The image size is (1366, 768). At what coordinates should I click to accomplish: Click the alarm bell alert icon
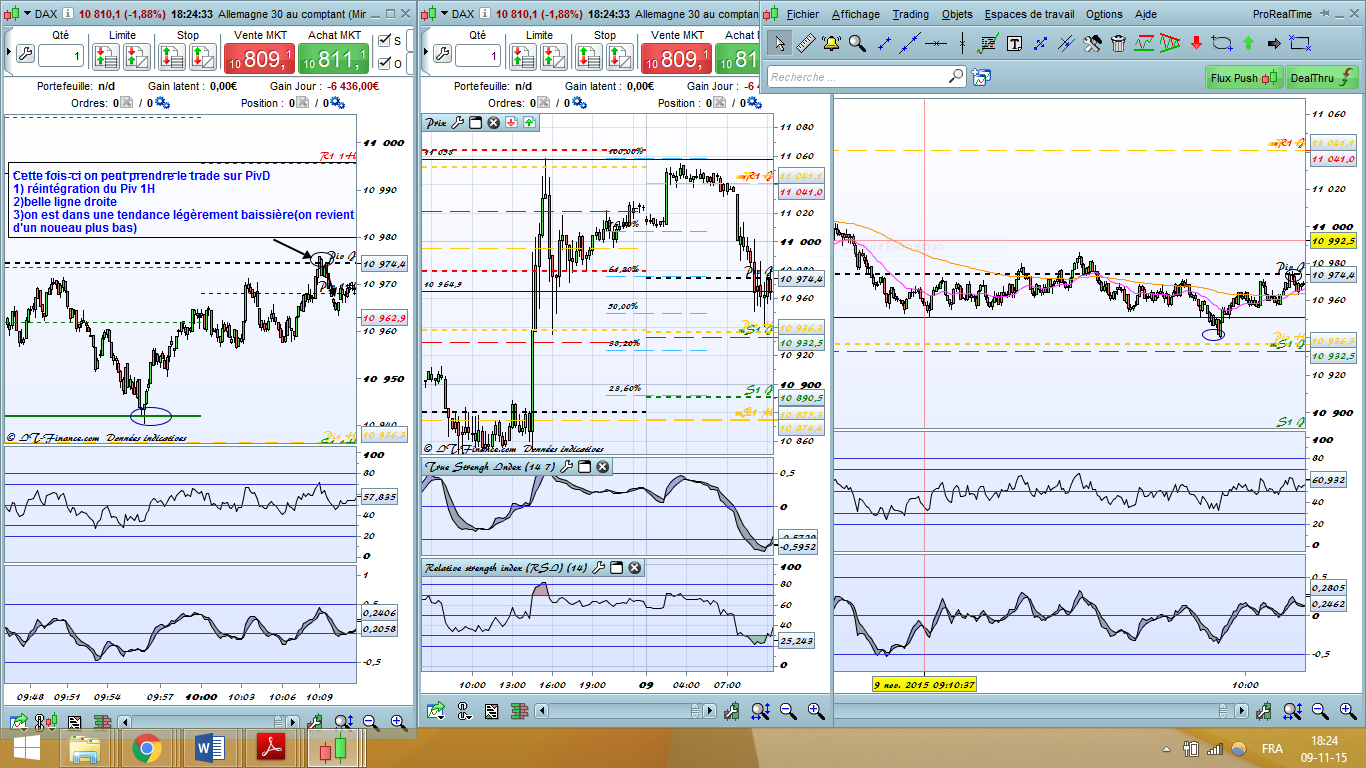click(x=831, y=43)
